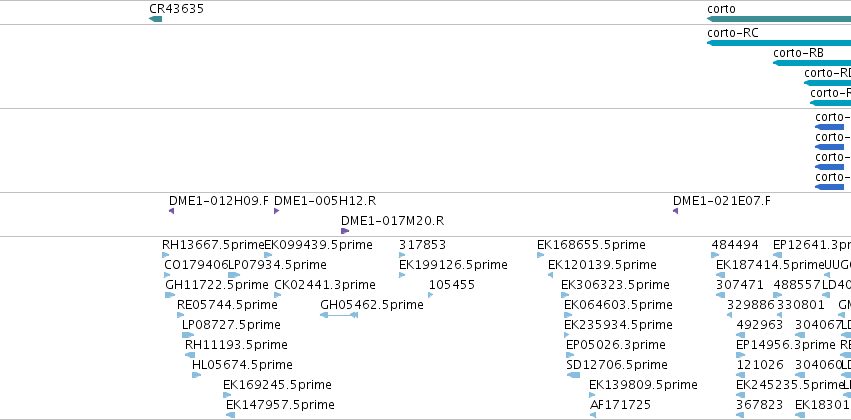Select the corto-RC transcript bar

[x=779, y=43]
